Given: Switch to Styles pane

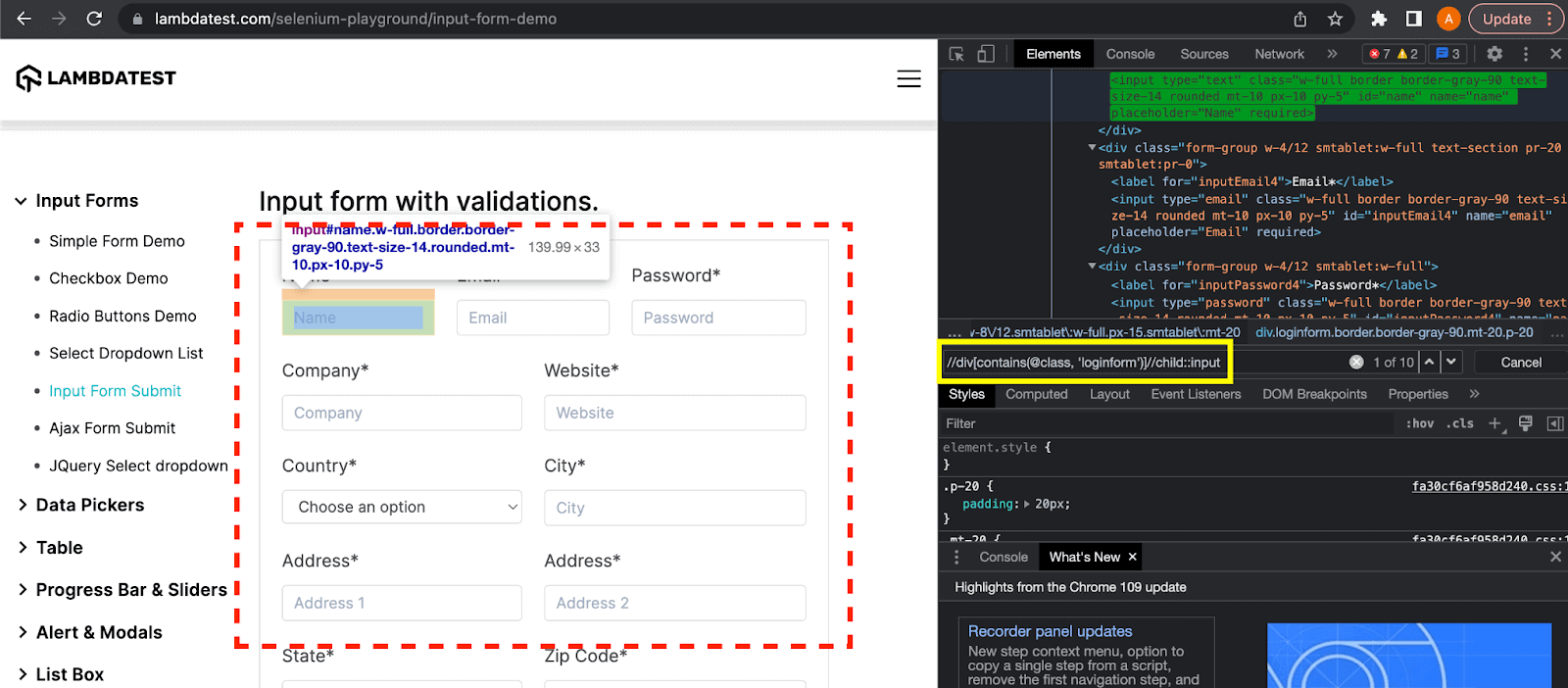Looking at the screenshot, I should [x=966, y=394].
